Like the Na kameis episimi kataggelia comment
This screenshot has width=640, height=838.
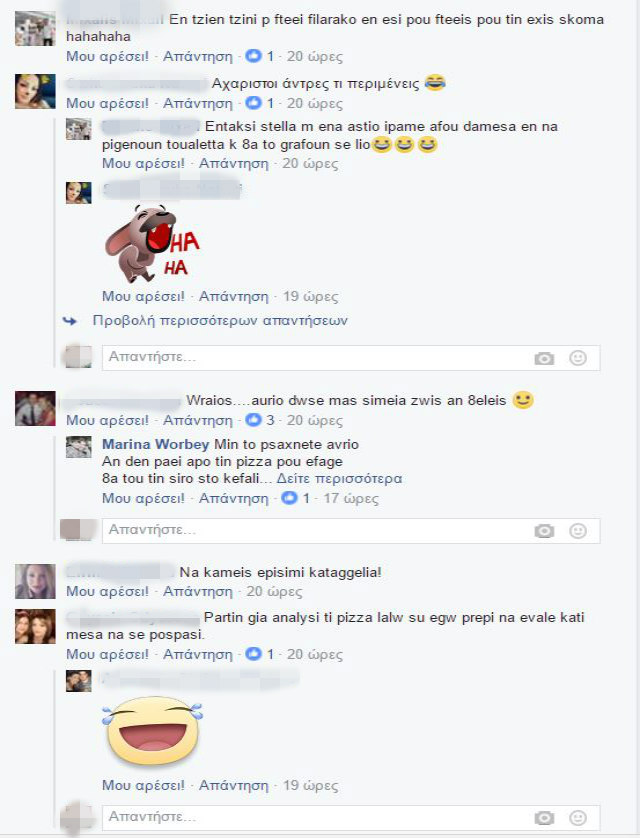107,592
